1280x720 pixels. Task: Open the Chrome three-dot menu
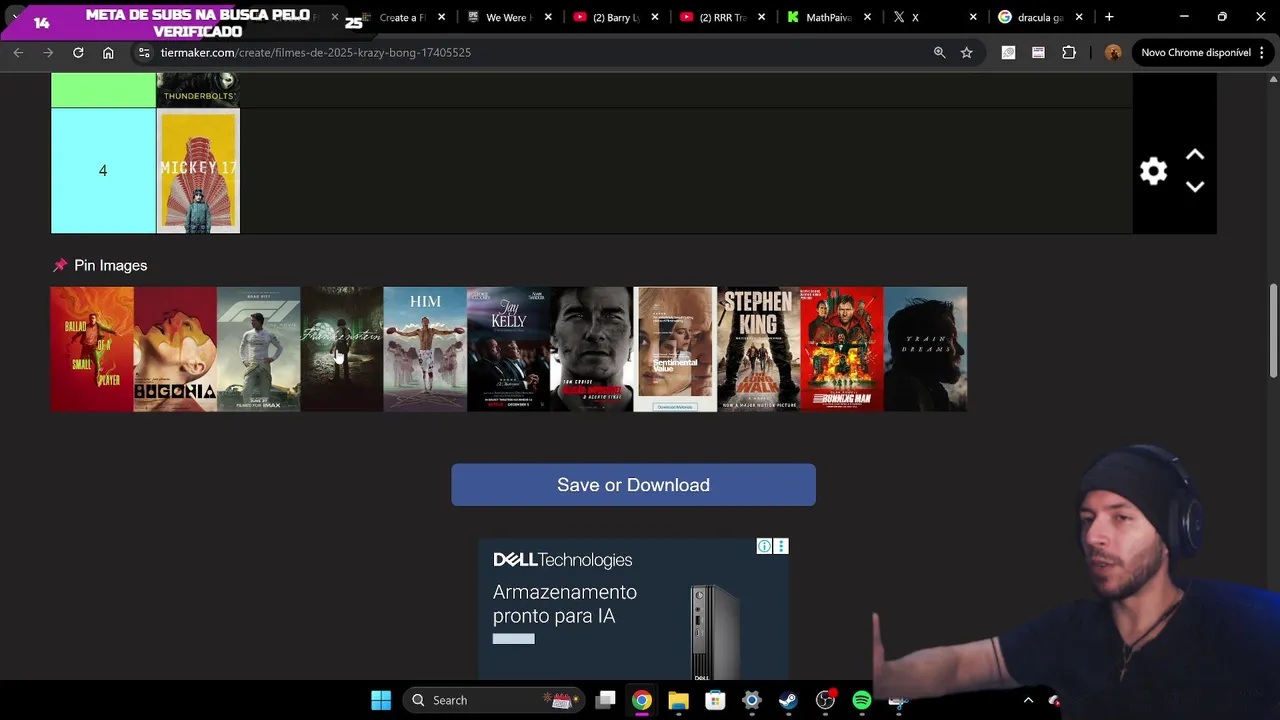pos(1262,52)
